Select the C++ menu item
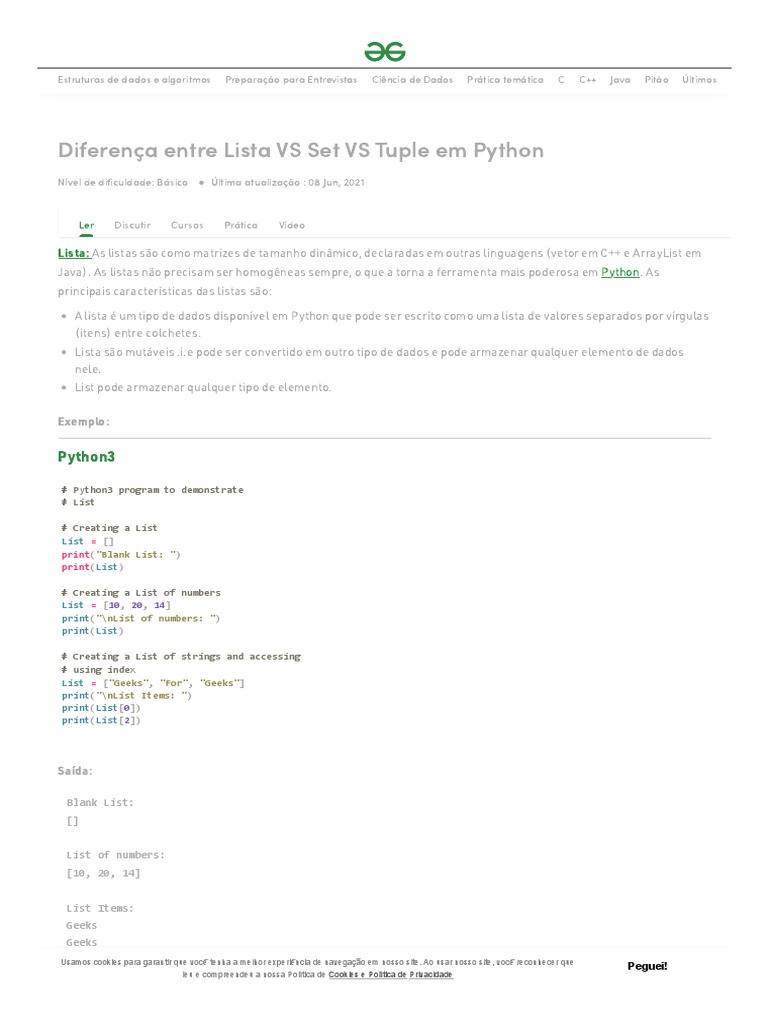The height and width of the screenshot is (1024, 768). click(587, 80)
